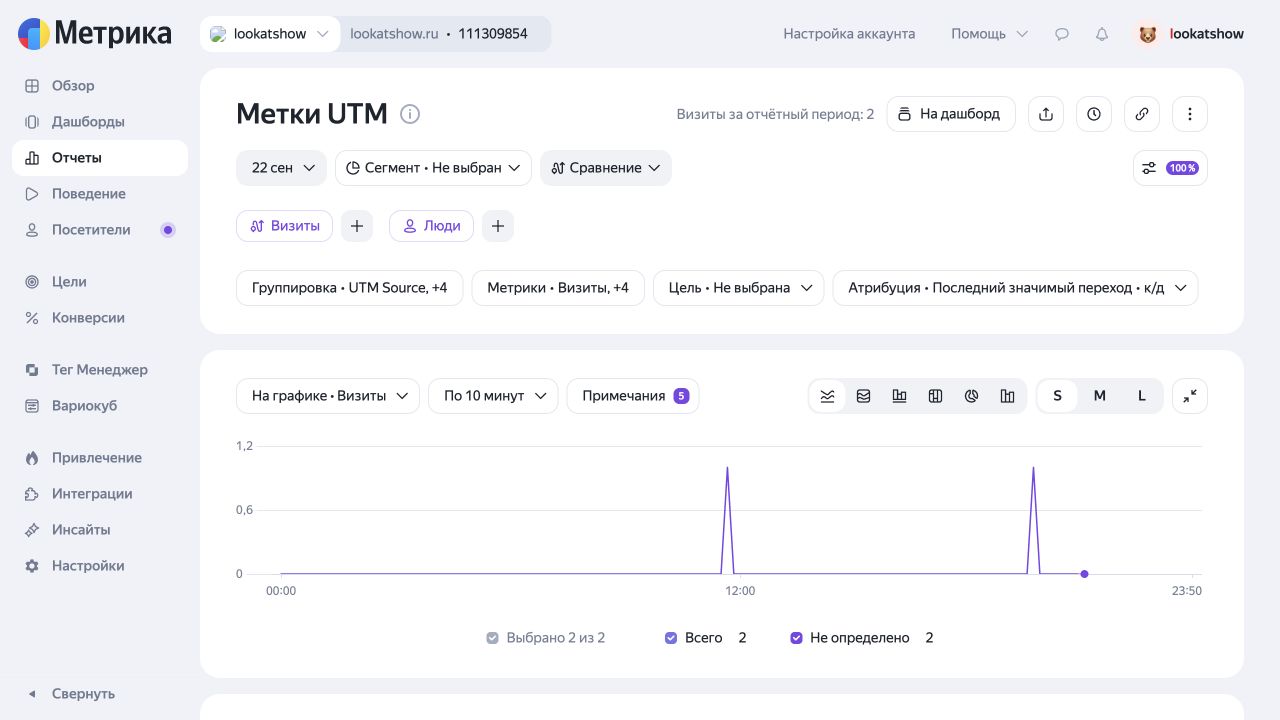1280x720 pixels.
Task: Open the lookatshow counter dropdown
Action: click(x=270, y=34)
